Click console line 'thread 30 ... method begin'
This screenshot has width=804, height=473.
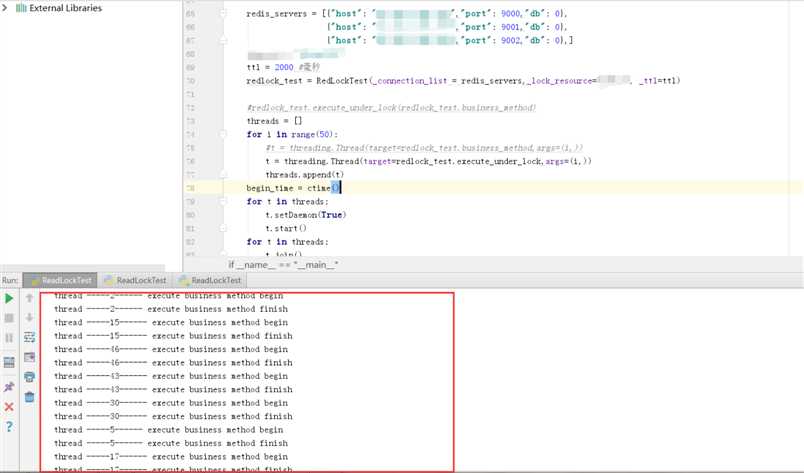tap(171, 403)
